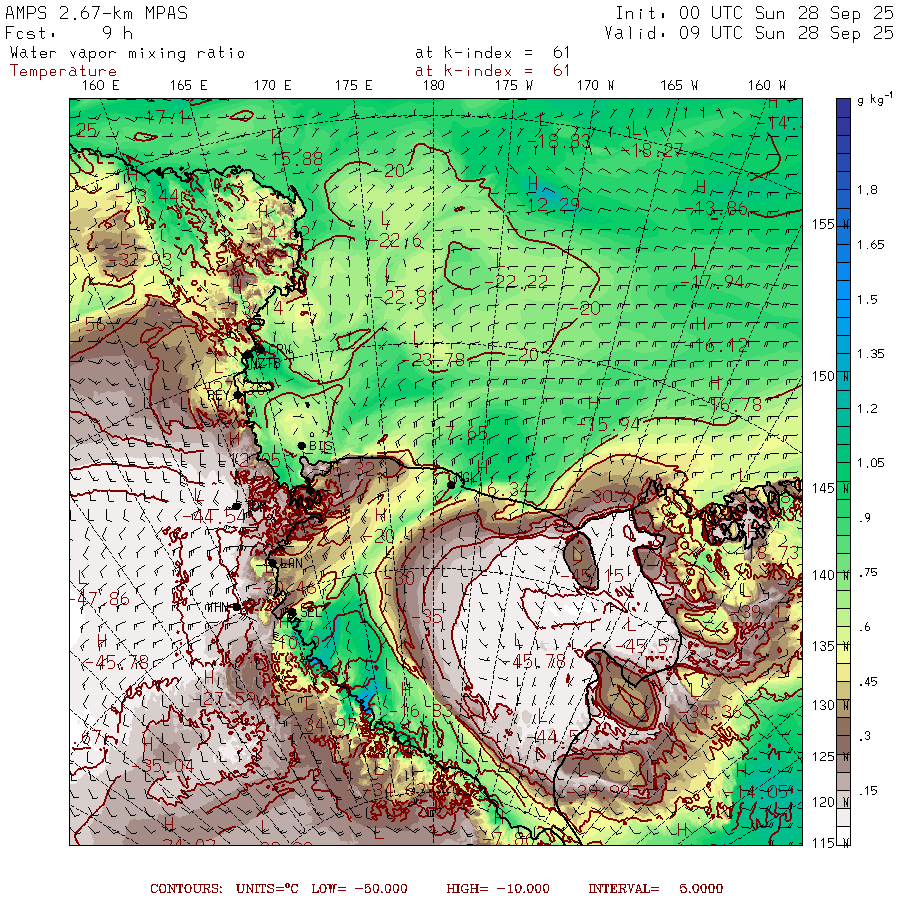
Task: Click the '.75' colorbar value
Action: [x=868, y=572]
